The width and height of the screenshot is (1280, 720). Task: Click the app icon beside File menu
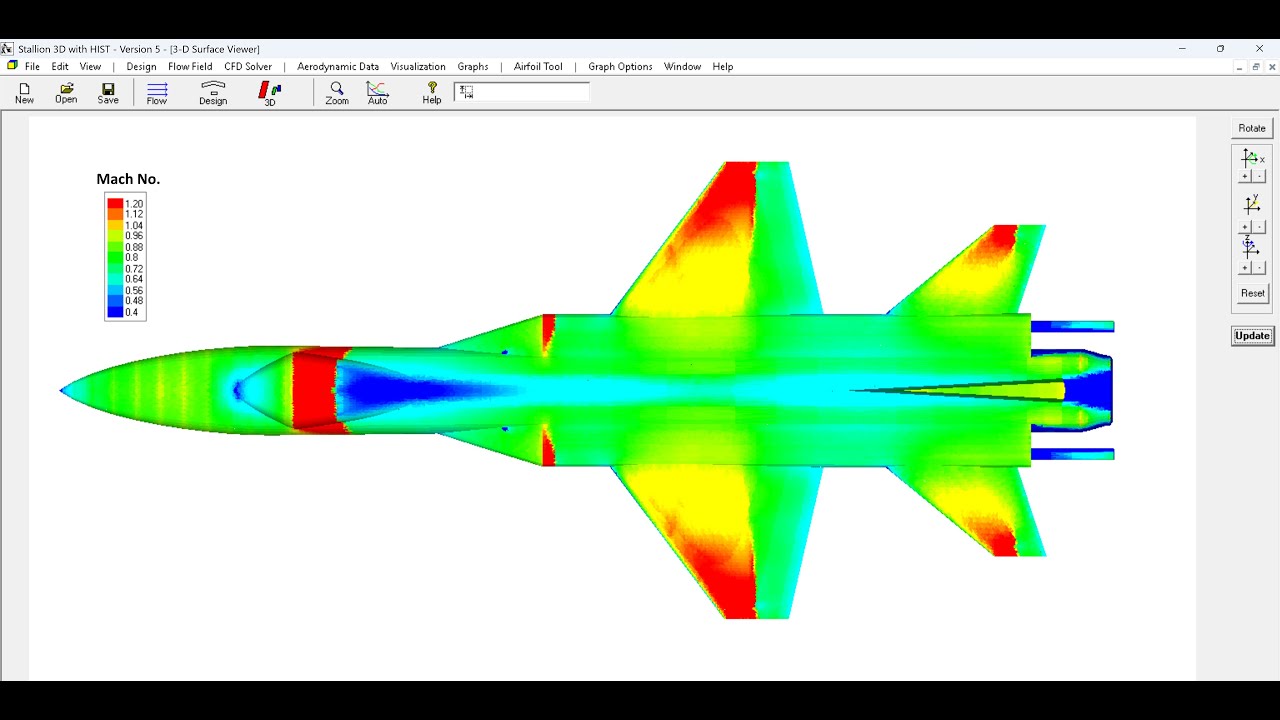coord(12,66)
